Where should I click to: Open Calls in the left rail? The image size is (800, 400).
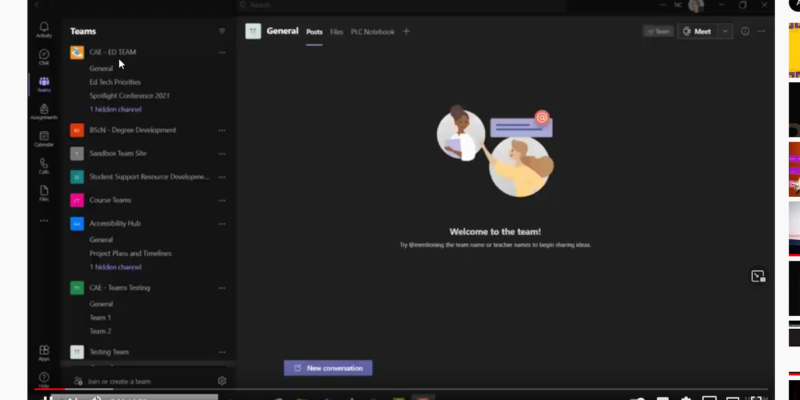coord(44,166)
